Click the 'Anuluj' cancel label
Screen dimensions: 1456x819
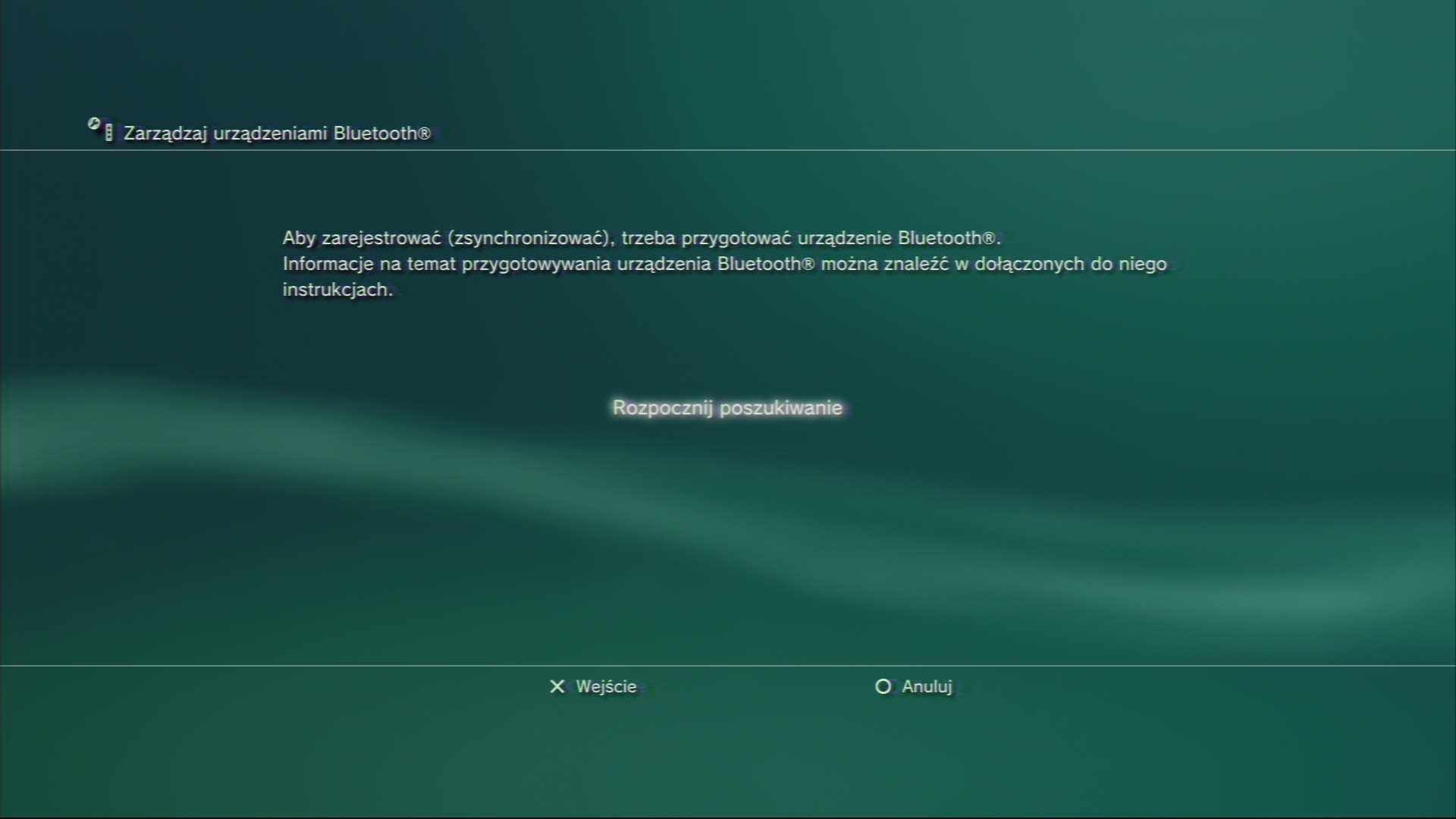pyautogui.click(x=926, y=687)
